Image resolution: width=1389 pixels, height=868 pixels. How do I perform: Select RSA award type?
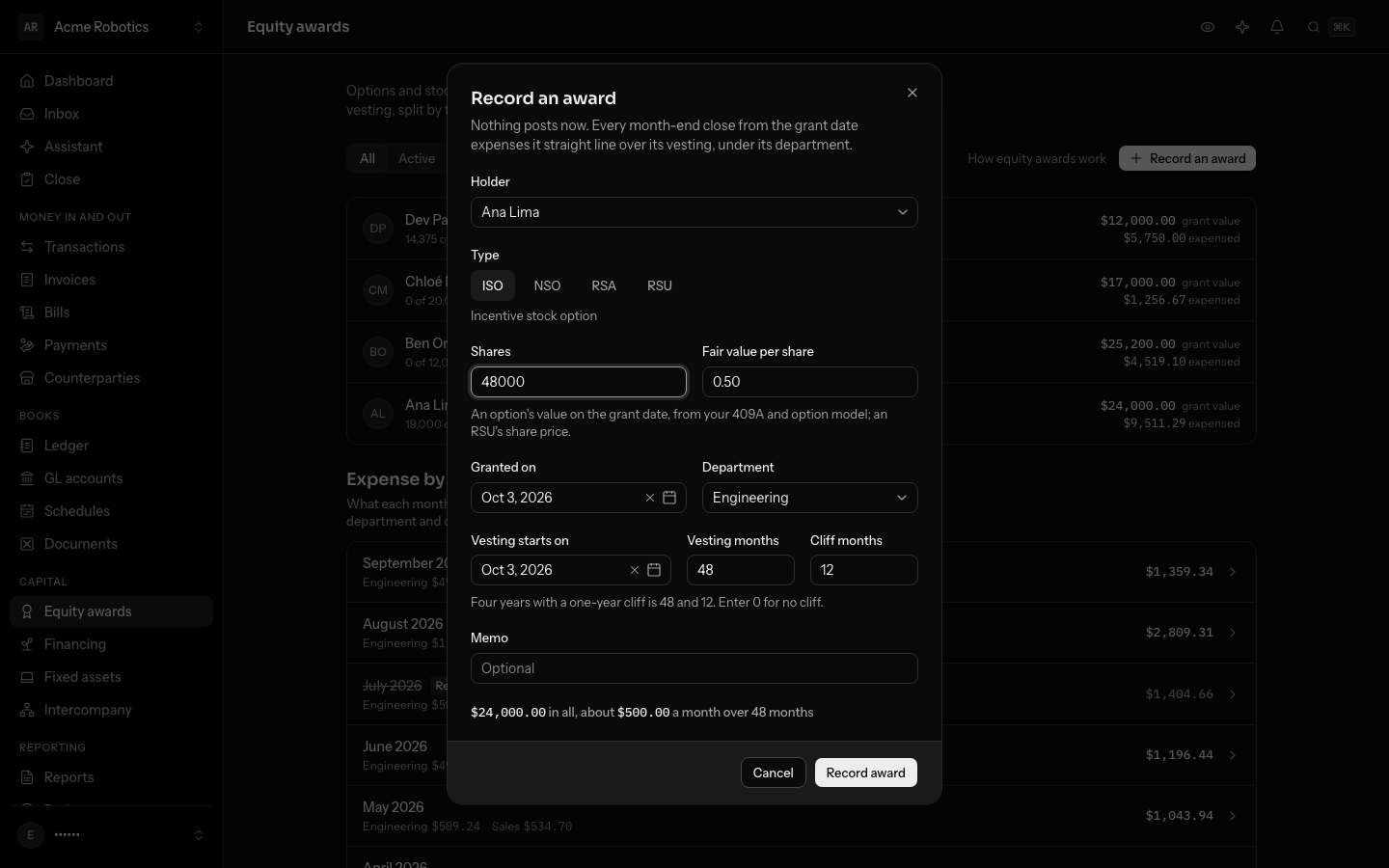(604, 285)
